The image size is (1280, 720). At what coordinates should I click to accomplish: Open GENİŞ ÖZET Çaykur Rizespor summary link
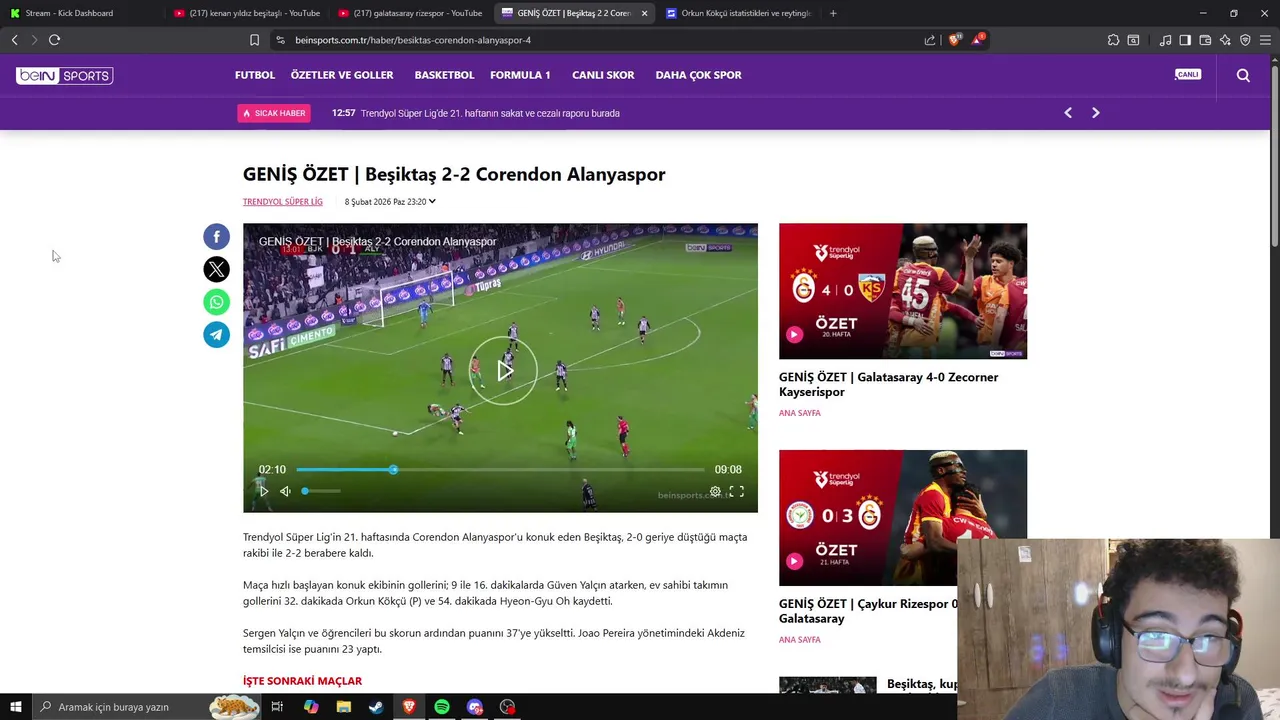pyautogui.click(x=868, y=611)
